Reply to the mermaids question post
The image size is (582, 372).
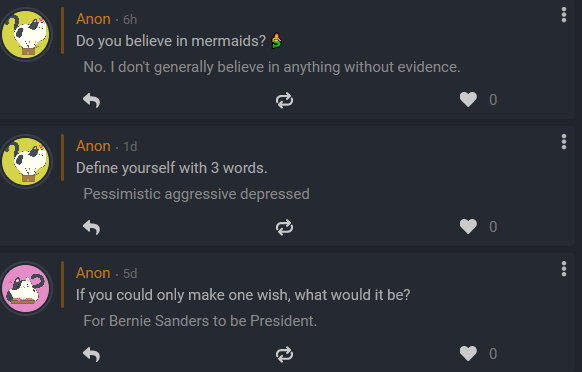92,100
